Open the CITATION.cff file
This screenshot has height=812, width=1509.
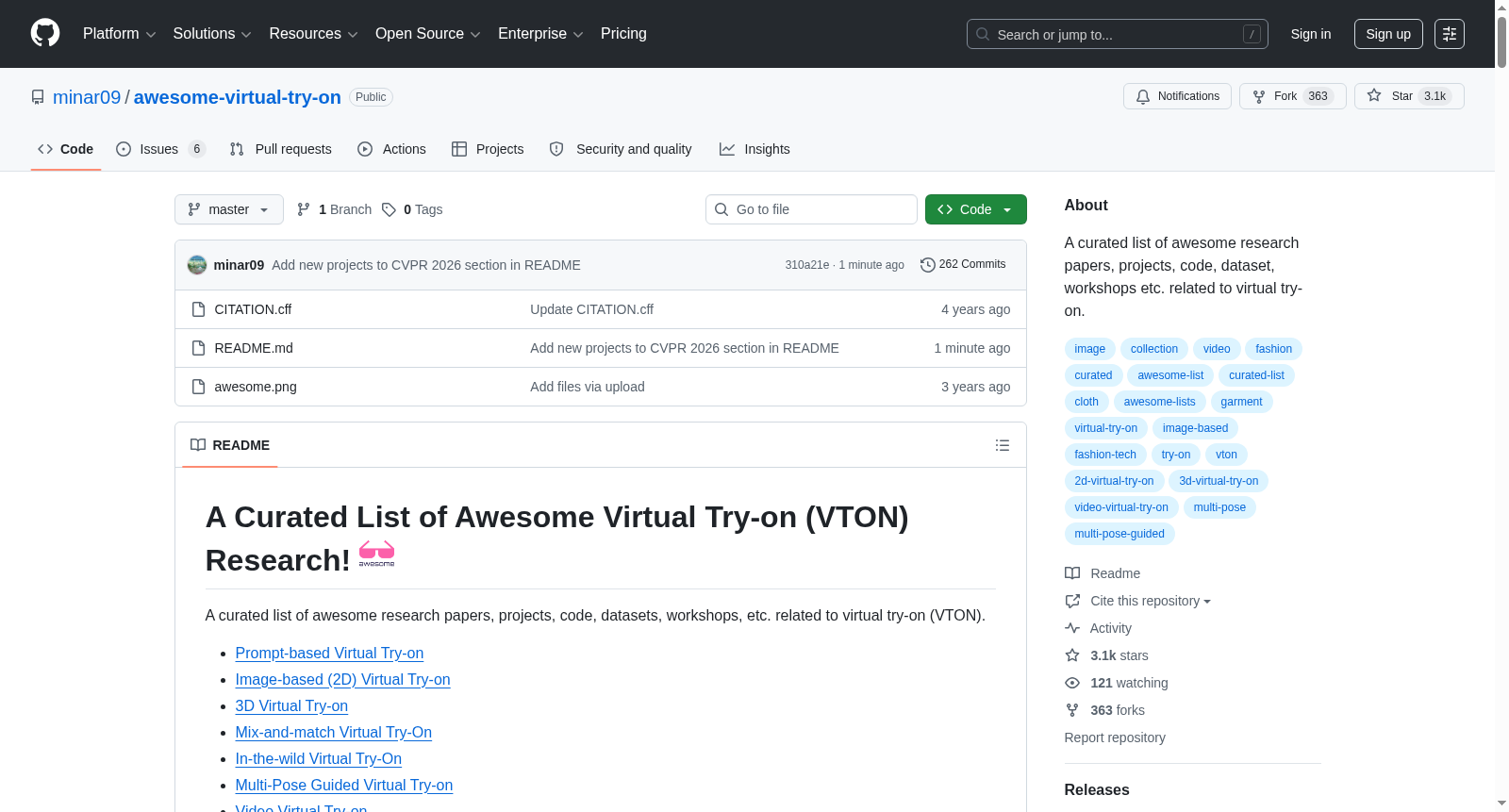tap(253, 309)
